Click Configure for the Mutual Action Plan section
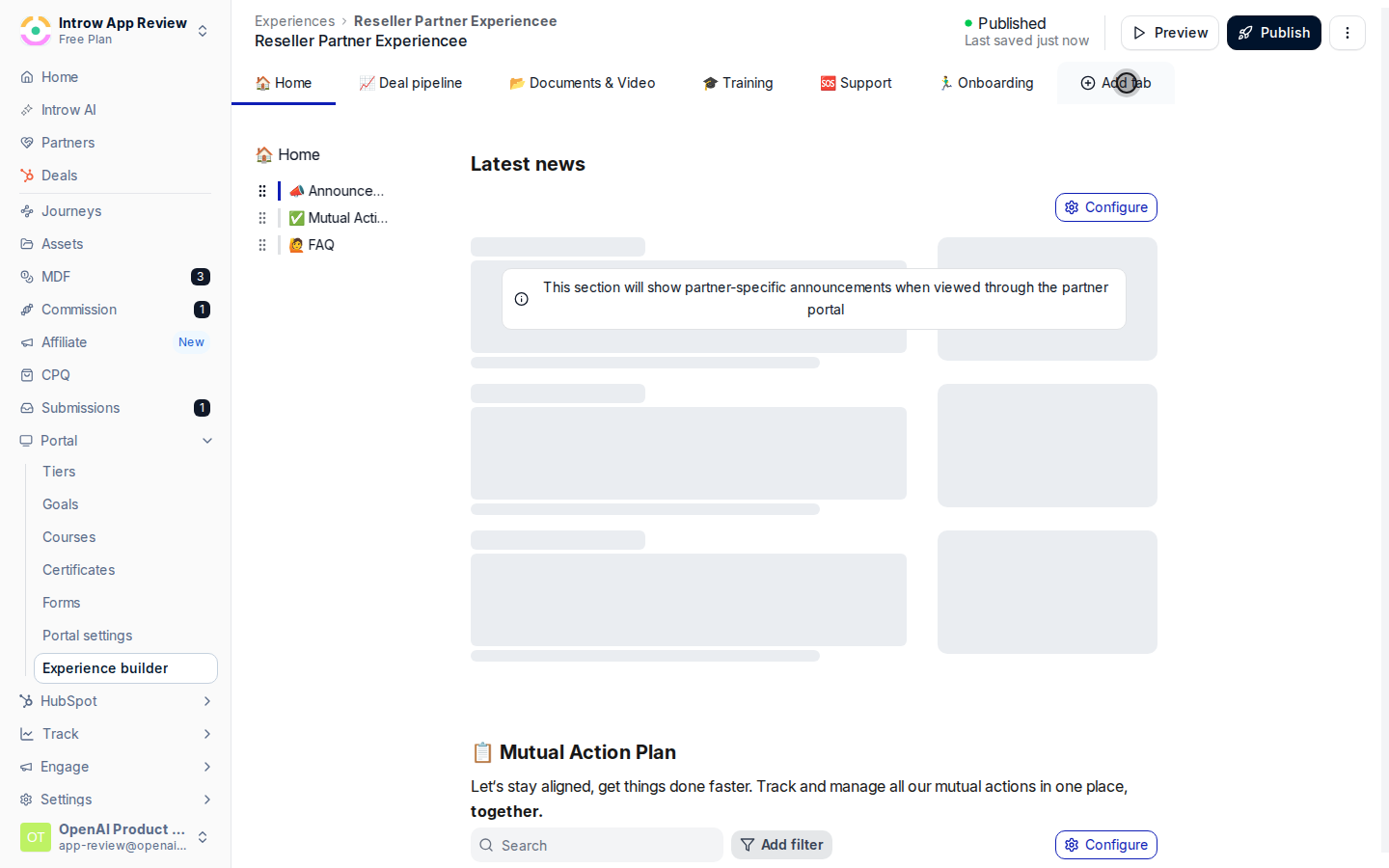Image resolution: width=1389 pixels, height=868 pixels. (x=1106, y=845)
